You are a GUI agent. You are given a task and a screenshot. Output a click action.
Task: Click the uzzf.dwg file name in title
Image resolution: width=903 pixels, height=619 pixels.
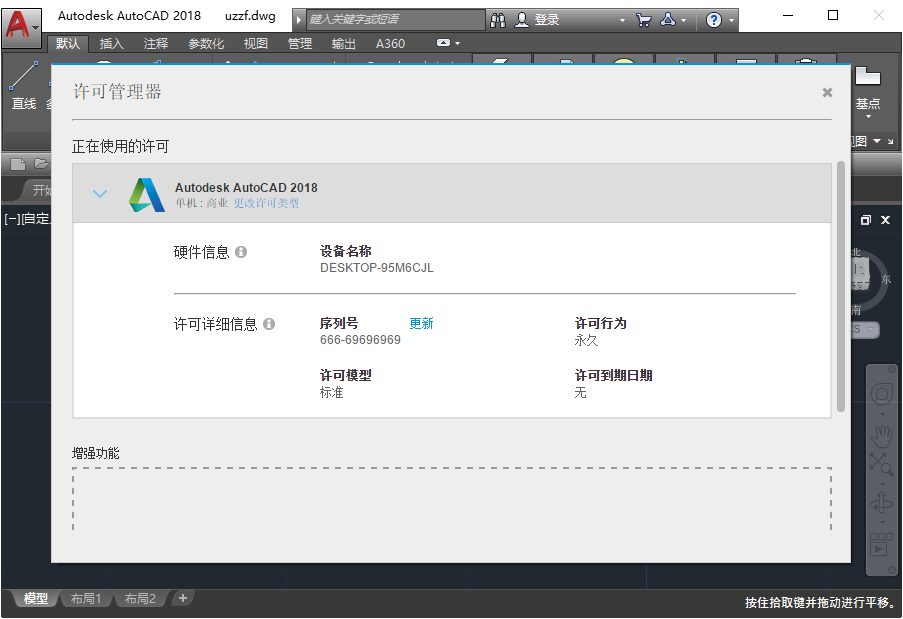(x=250, y=16)
